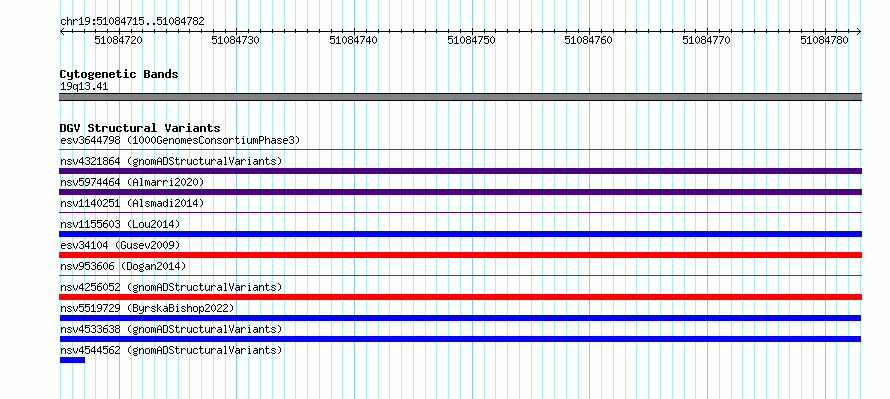This screenshot has height=399, width=890.
Task: Click nsv1155603 (Lou2014) label
Action: pos(120,224)
